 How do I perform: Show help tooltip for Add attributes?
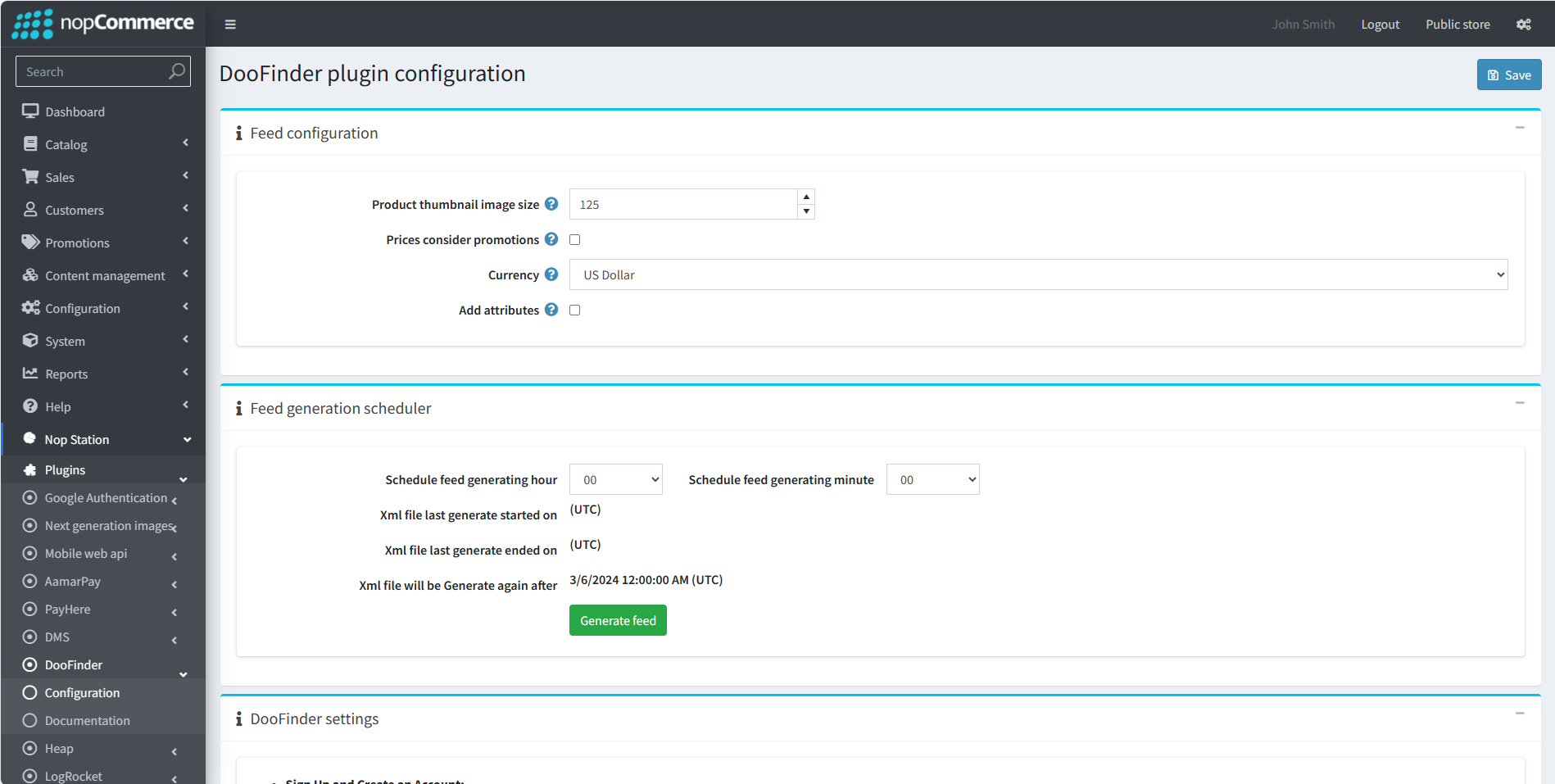551,310
